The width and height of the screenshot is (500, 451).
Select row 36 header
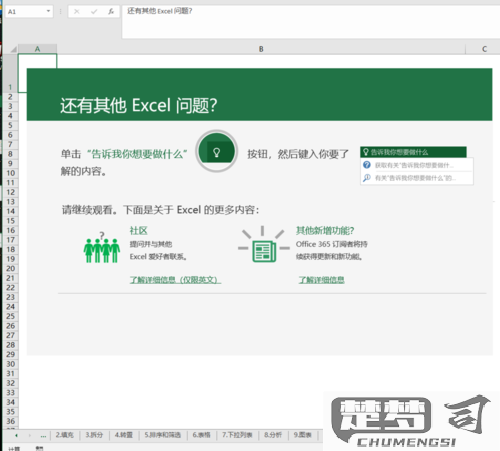(10, 421)
